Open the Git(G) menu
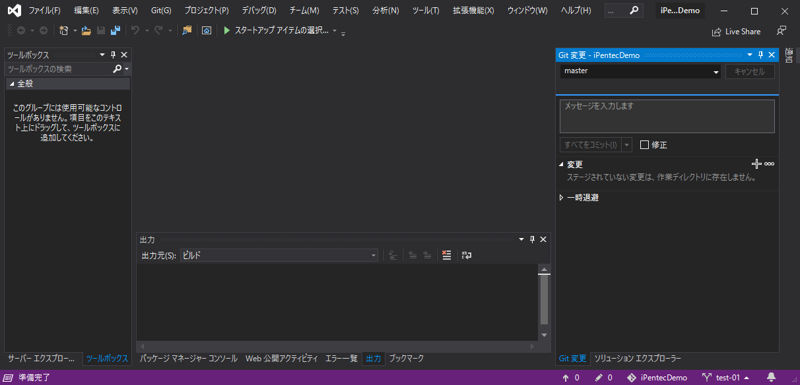 coord(161,10)
